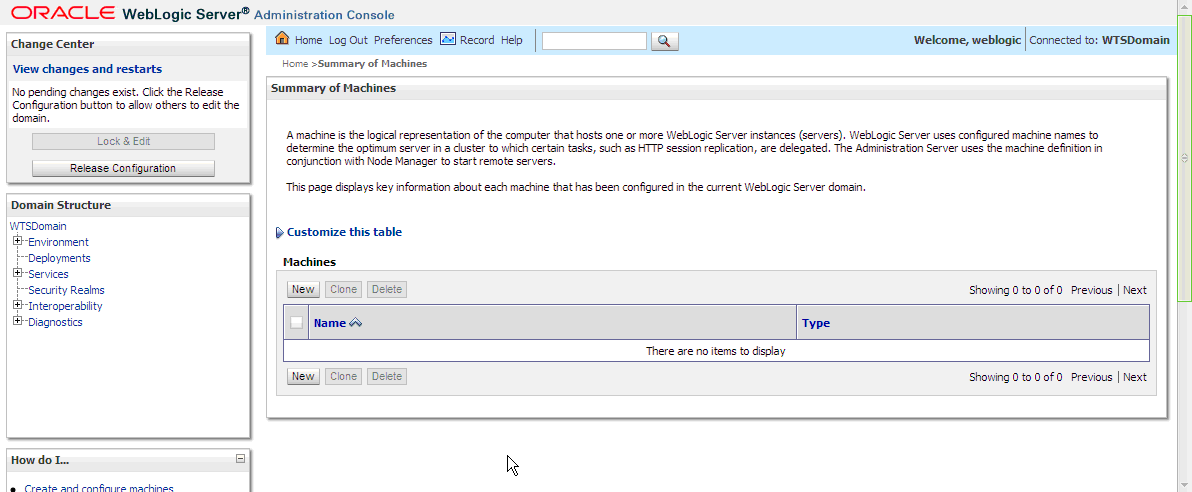Click the top New button above table
The width and height of the screenshot is (1192, 492).
pyautogui.click(x=303, y=289)
